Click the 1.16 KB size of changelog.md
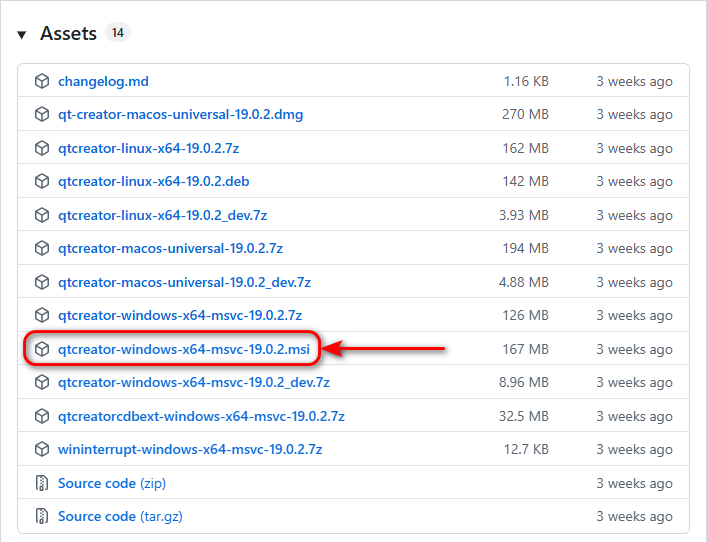 tap(526, 81)
